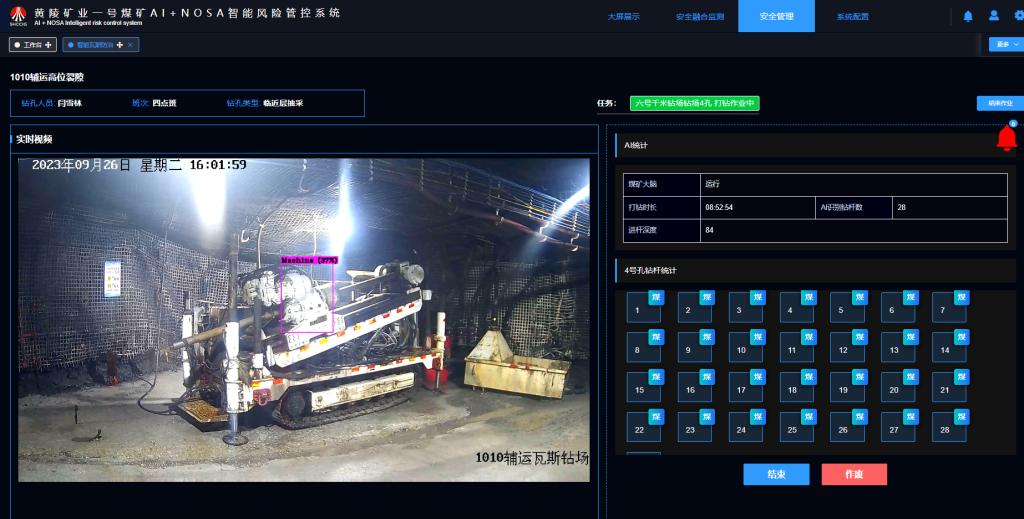Switch to the 大屏展示 tab
Image resolution: width=1024 pixels, height=519 pixels.
coord(623,17)
